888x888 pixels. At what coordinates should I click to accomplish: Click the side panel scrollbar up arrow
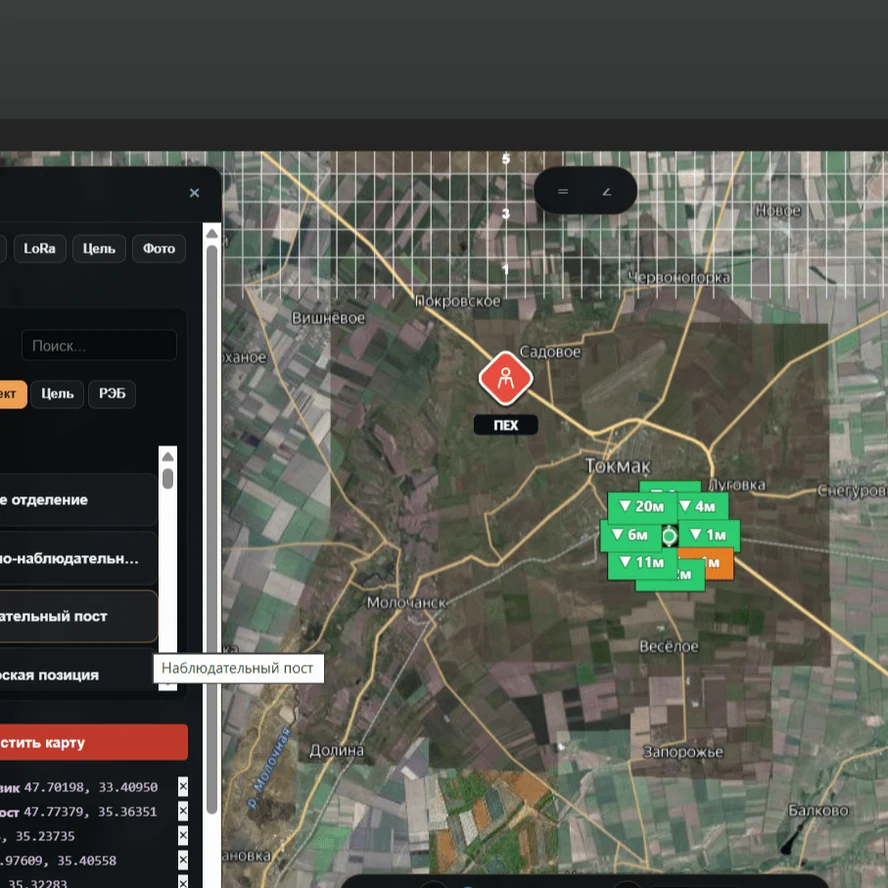[x=212, y=233]
